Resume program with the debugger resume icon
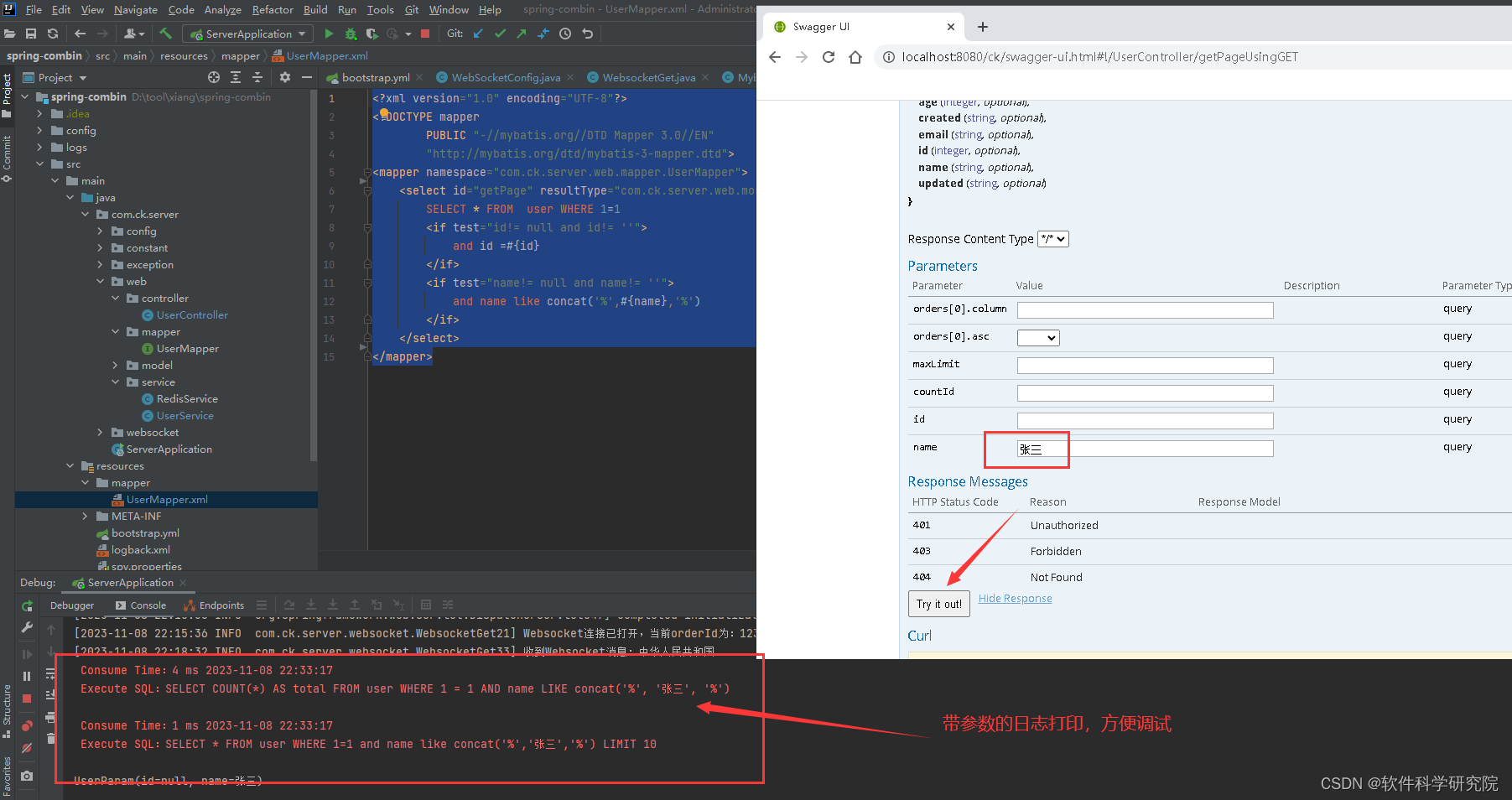 click(26, 655)
